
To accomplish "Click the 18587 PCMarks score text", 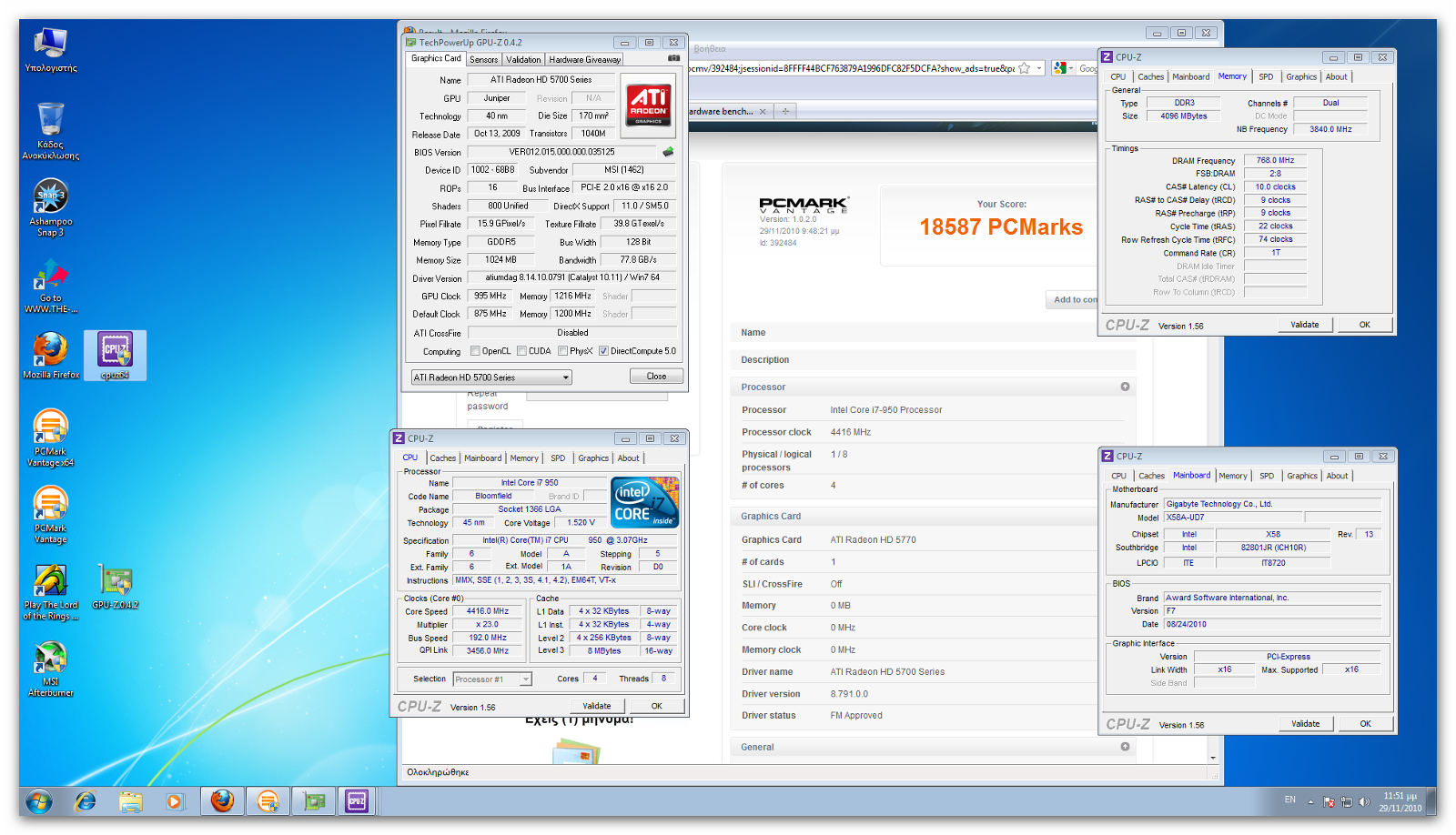I will (x=1001, y=226).
